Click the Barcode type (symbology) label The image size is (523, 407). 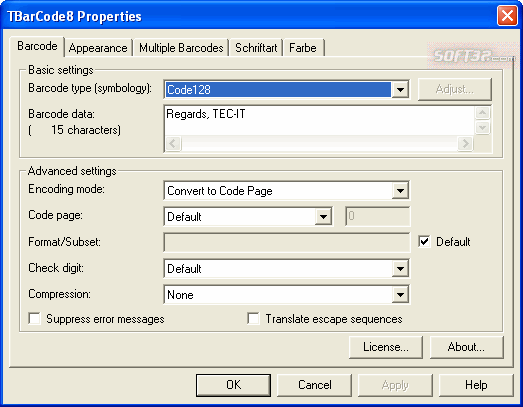(x=90, y=88)
